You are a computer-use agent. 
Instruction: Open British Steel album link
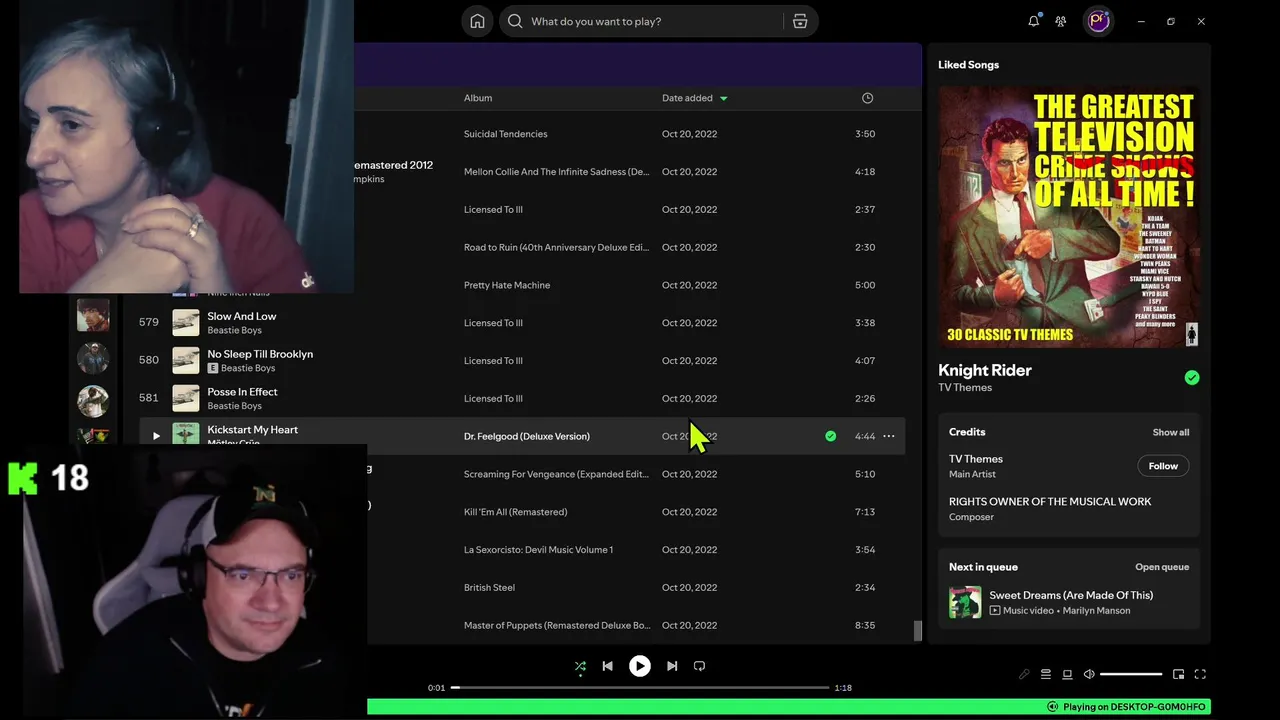pyautogui.click(x=489, y=588)
